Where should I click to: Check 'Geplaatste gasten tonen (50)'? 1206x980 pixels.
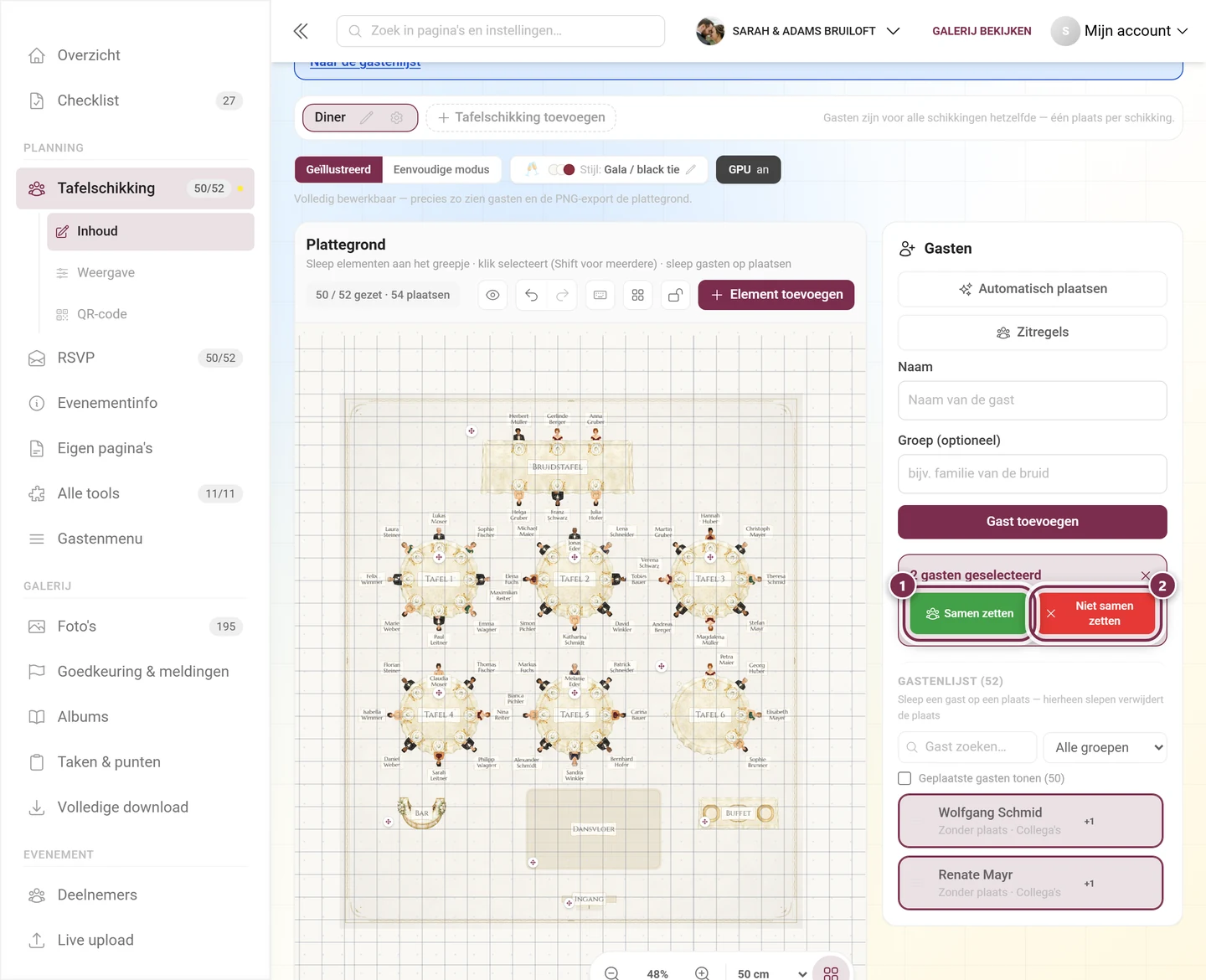click(x=904, y=778)
